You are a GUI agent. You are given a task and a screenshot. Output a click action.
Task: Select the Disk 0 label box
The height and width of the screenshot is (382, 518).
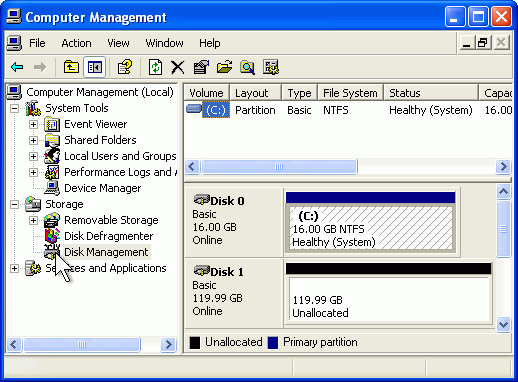233,222
